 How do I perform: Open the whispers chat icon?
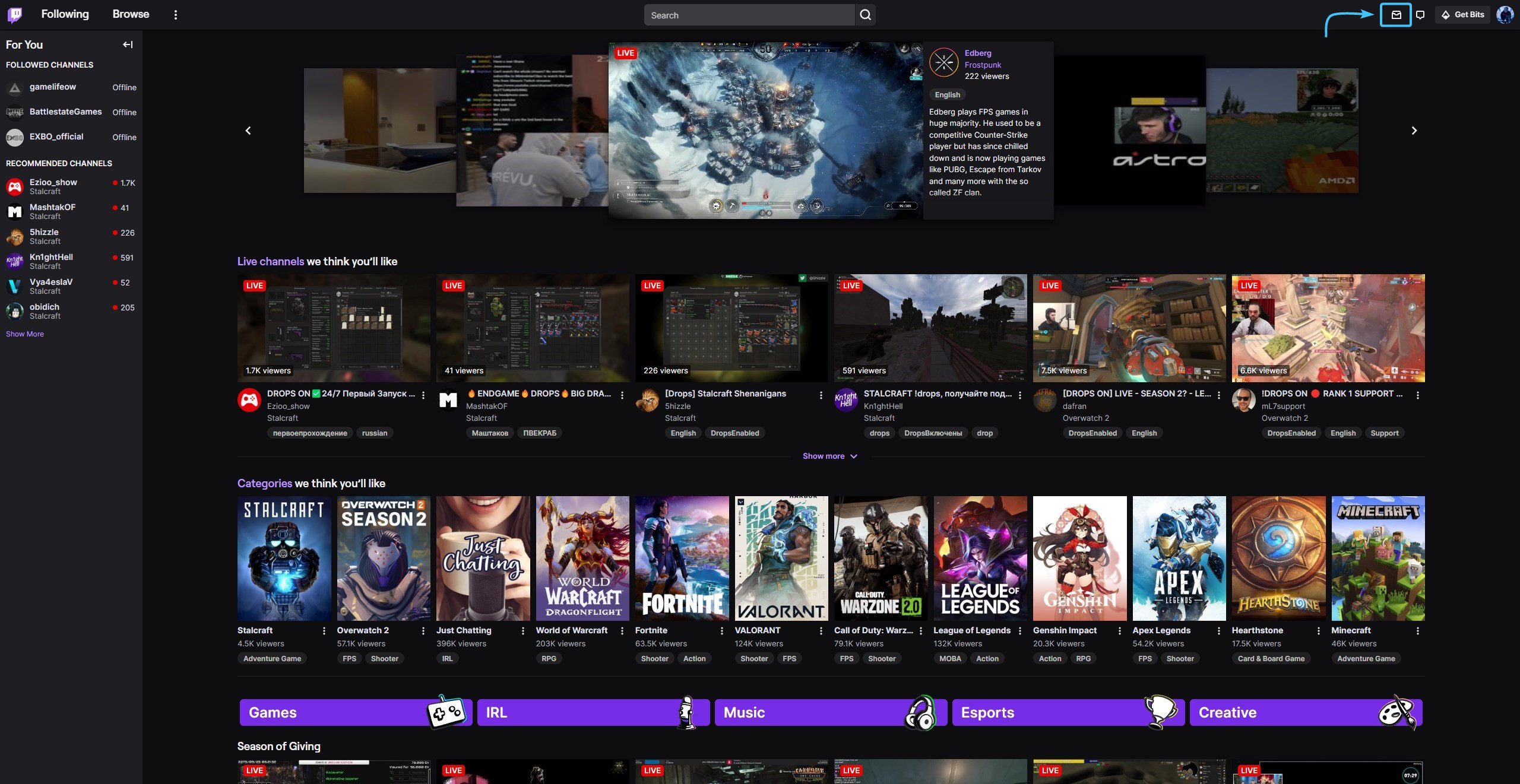(x=1420, y=15)
